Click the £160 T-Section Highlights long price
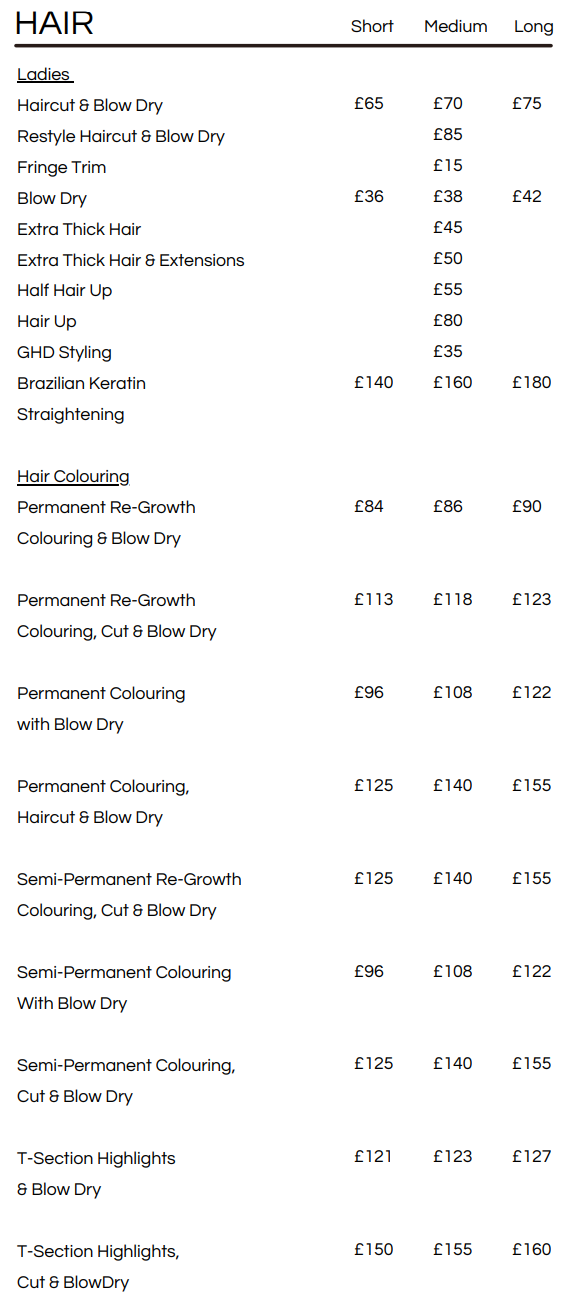Image resolution: width=570 pixels, height=1300 pixels. (532, 1249)
